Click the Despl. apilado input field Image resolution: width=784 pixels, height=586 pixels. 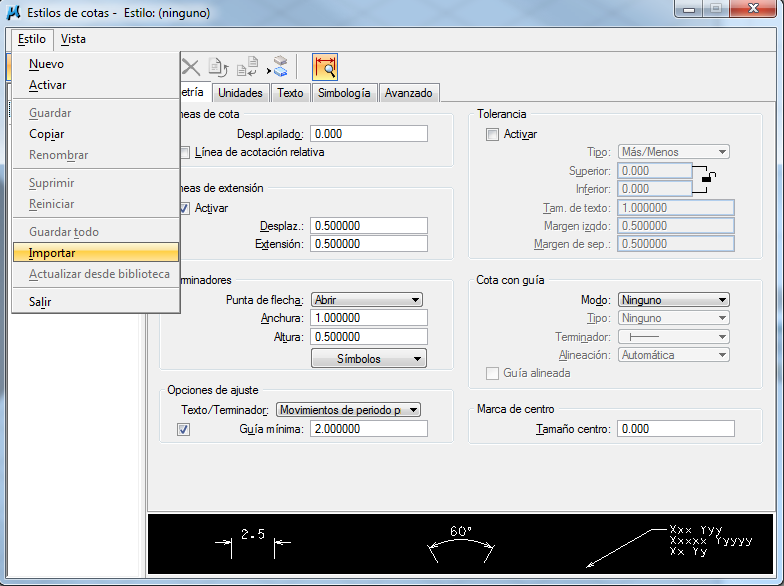click(x=369, y=134)
